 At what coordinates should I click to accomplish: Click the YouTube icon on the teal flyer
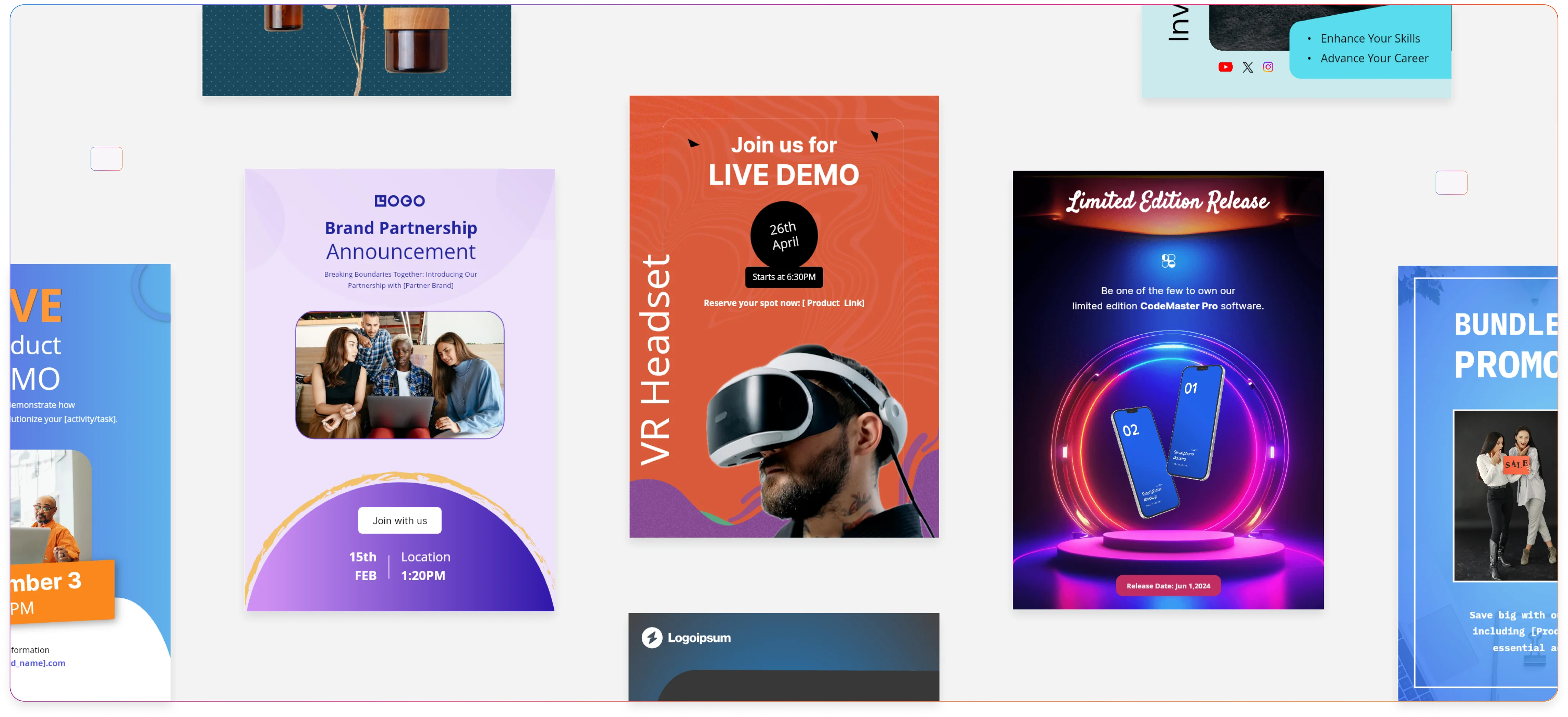point(1225,67)
